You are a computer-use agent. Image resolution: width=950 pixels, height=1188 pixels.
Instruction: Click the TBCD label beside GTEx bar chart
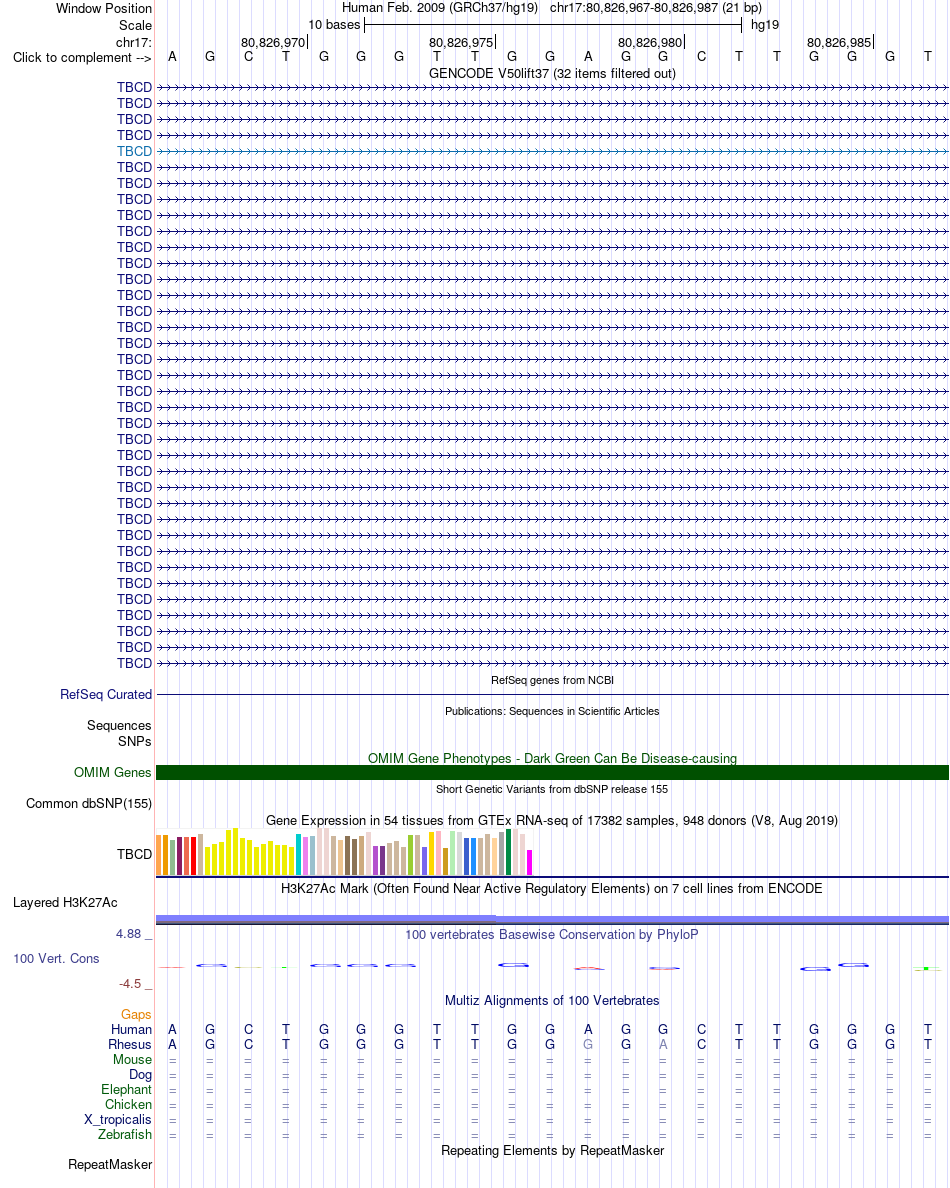click(x=134, y=854)
